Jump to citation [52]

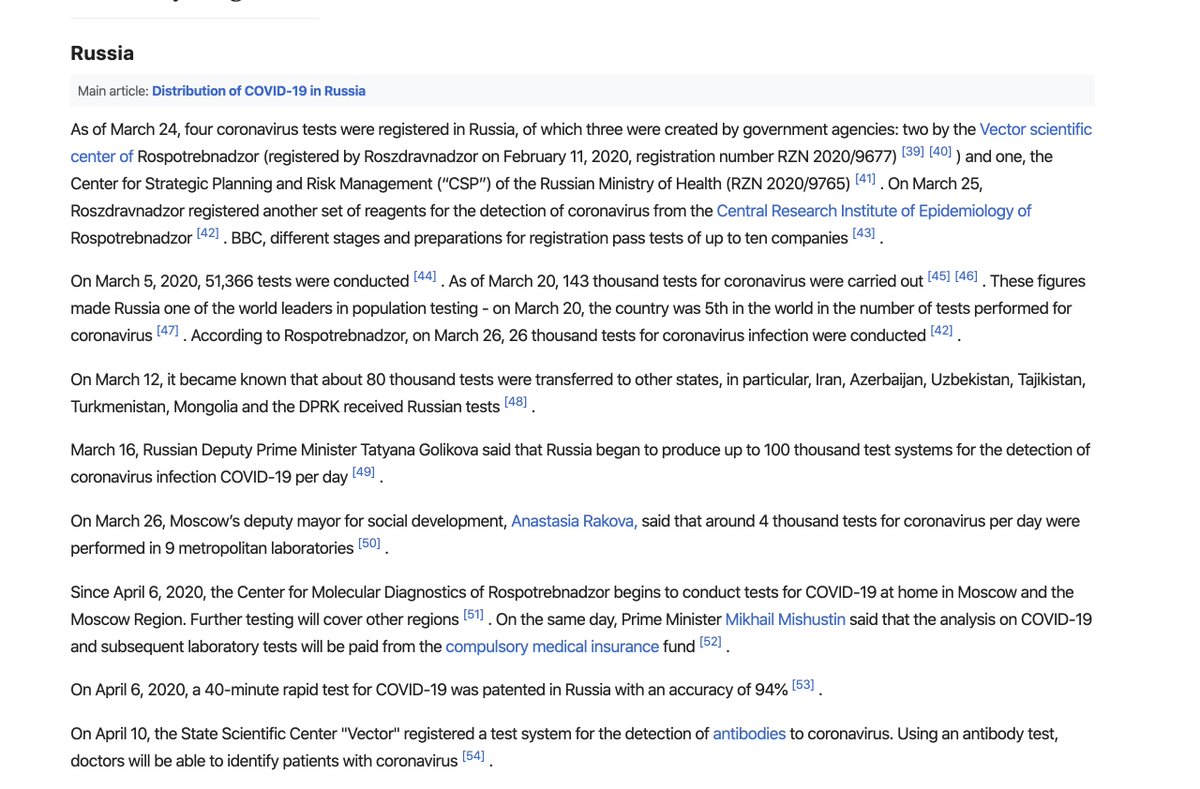pos(710,641)
